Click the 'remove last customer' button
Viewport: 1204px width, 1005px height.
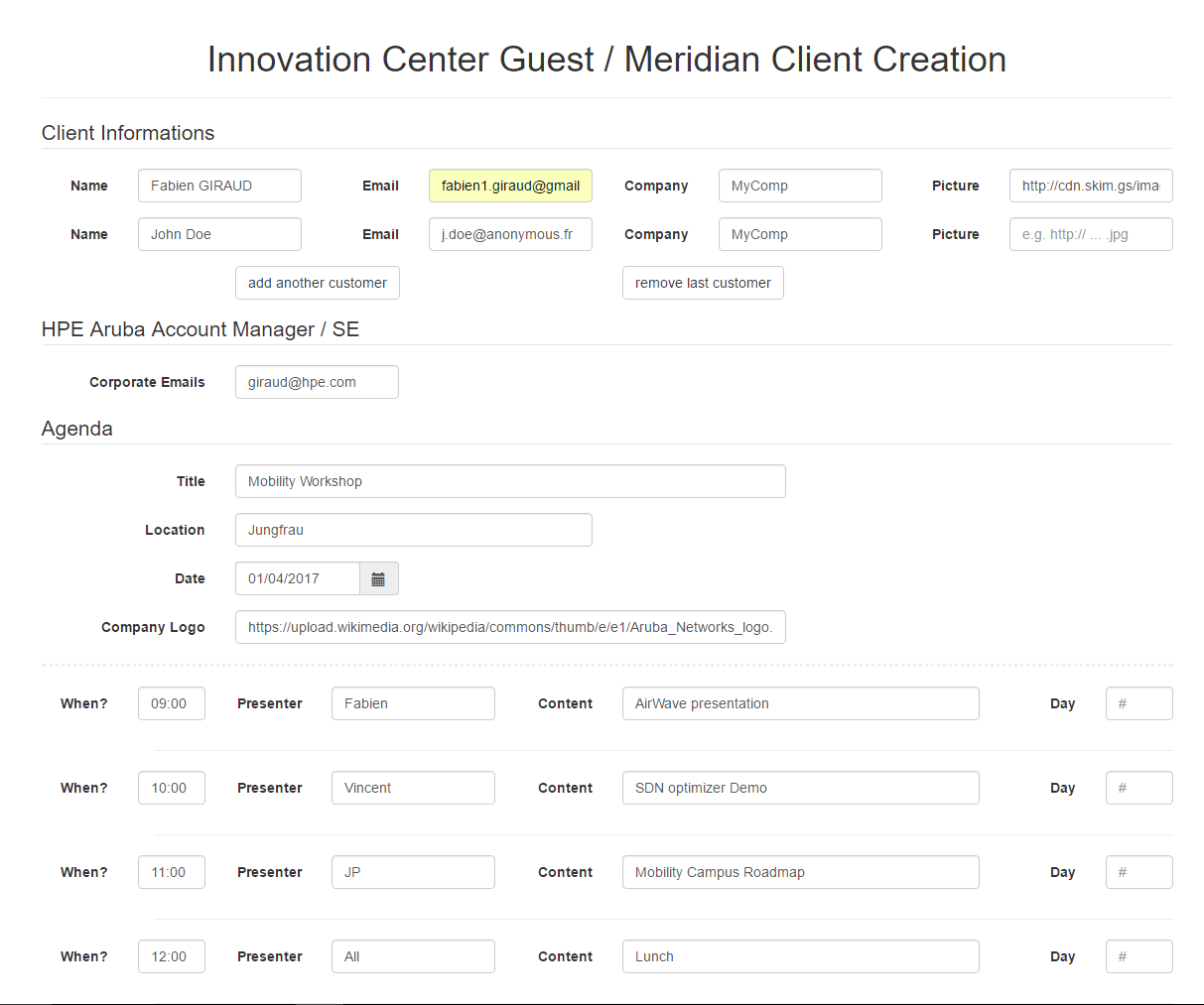[703, 283]
